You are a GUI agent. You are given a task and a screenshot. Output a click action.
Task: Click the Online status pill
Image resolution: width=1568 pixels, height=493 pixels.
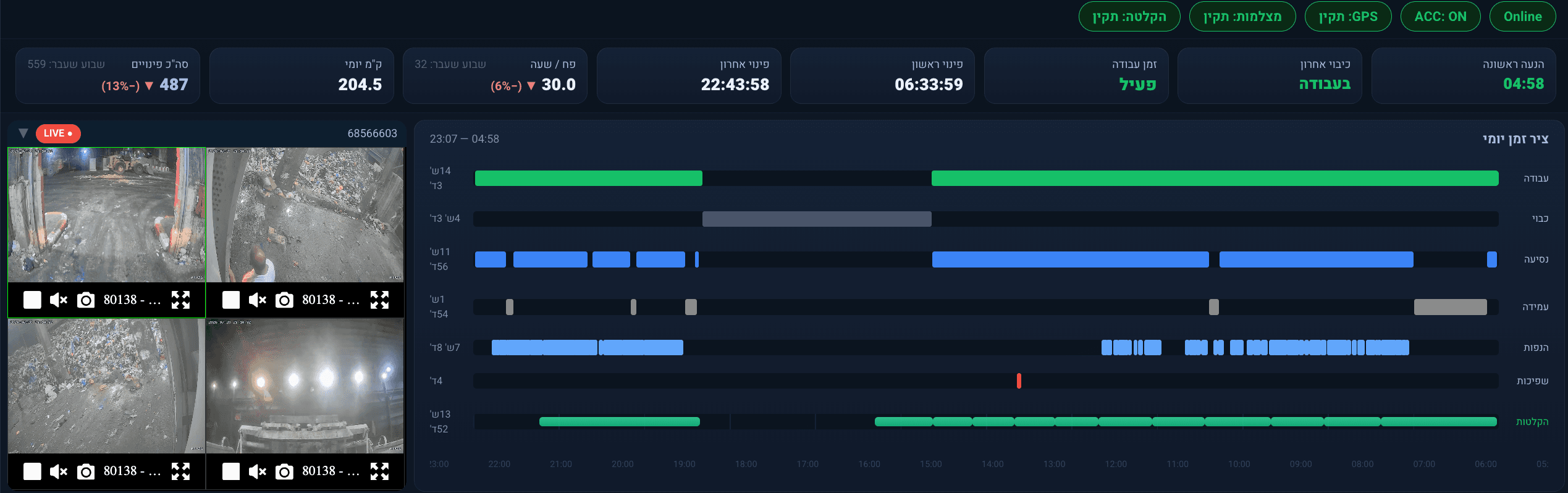(1522, 17)
